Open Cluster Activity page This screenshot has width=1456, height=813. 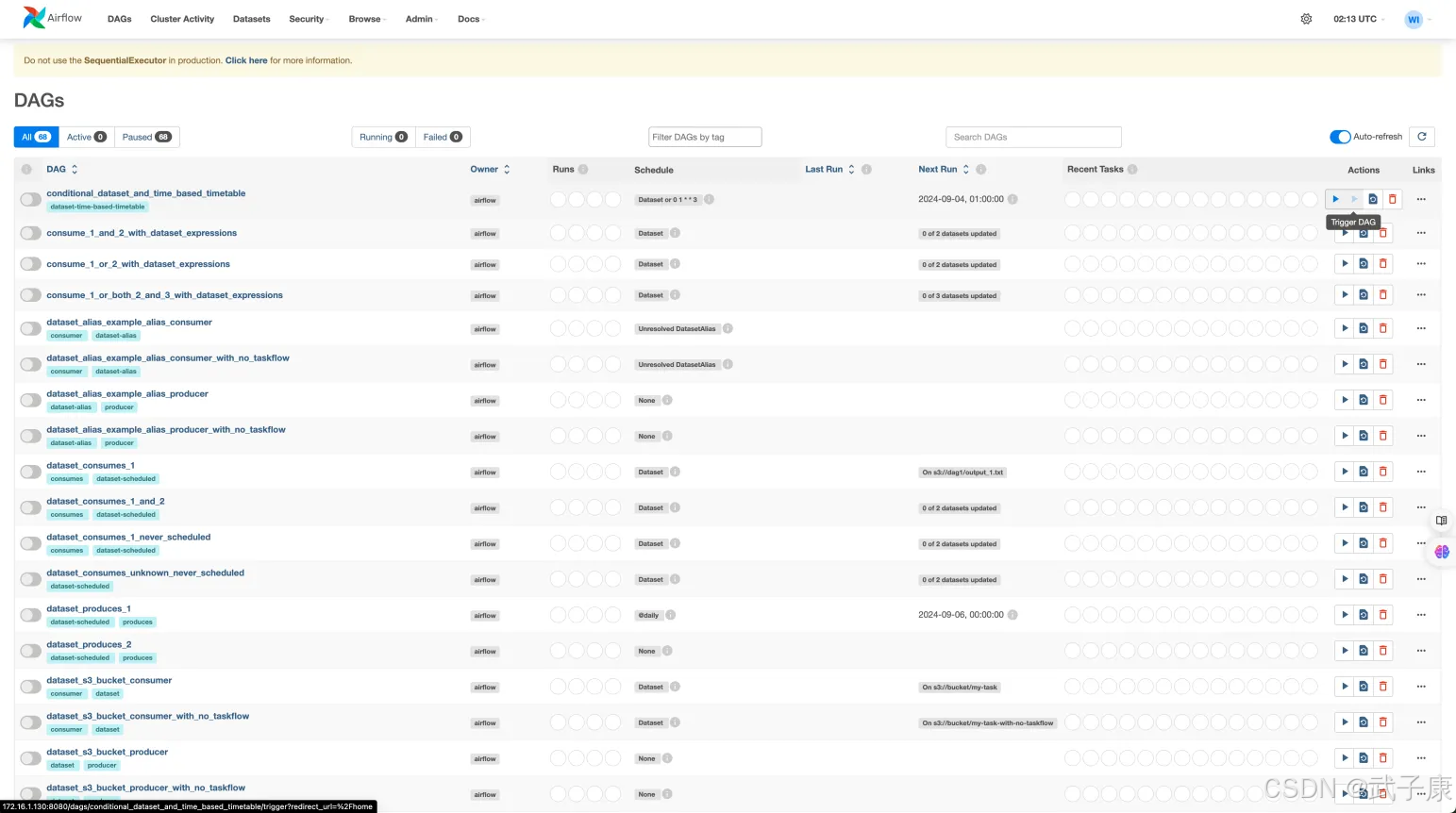click(x=182, y=19)
